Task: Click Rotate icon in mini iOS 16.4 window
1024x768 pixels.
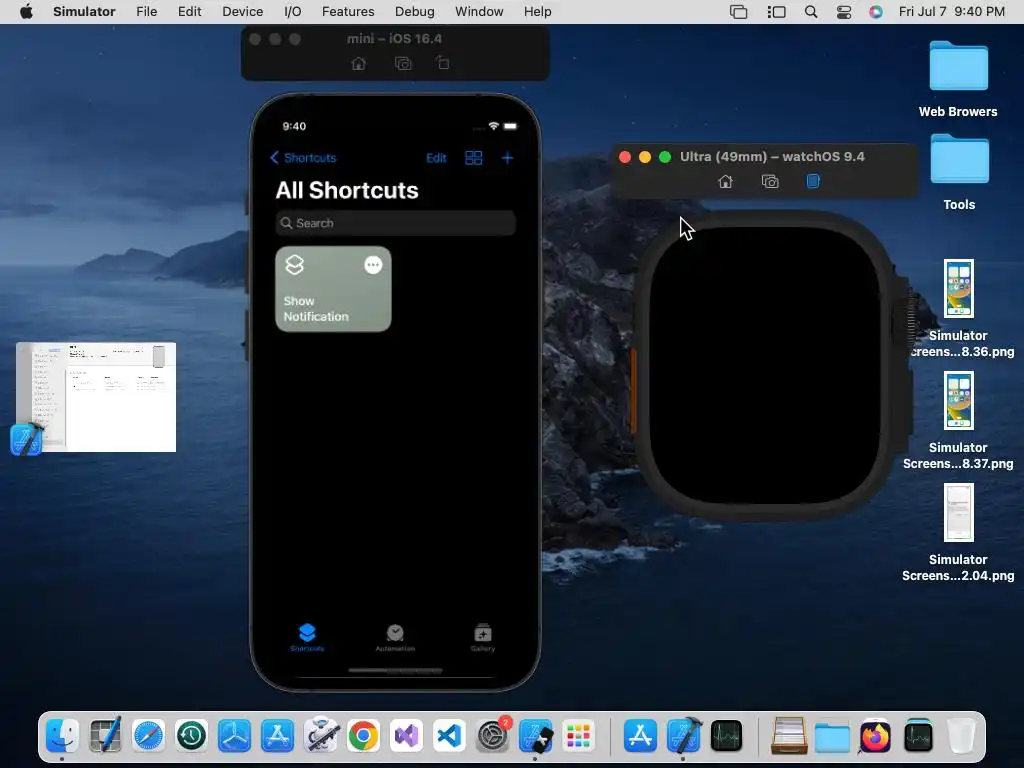Action: click(443, 63)
